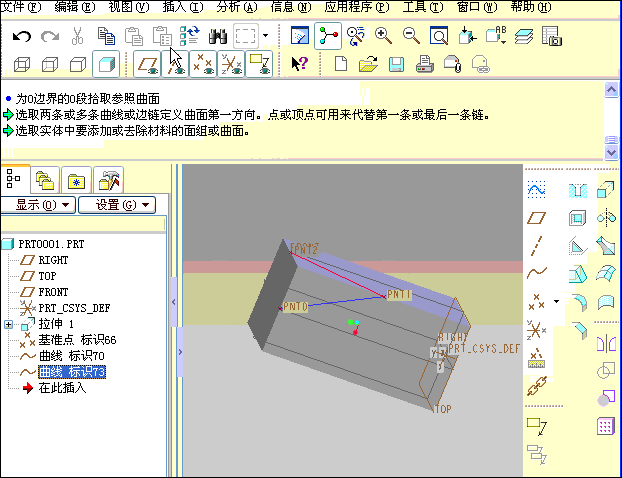The width and height of the screenshot is (622, 478).
Task: Click the Open folder icon
Action: point(369,64)
